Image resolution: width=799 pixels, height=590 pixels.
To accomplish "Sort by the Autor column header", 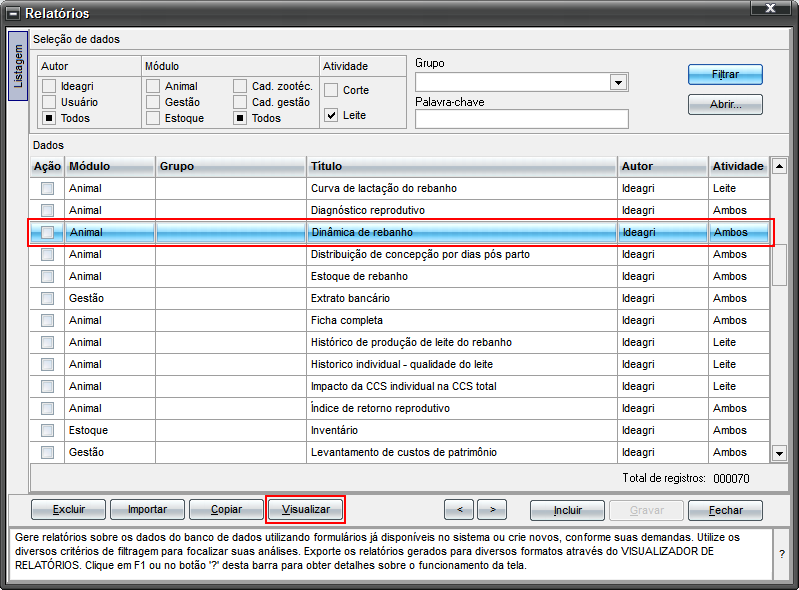I will (x=662, y=166).
